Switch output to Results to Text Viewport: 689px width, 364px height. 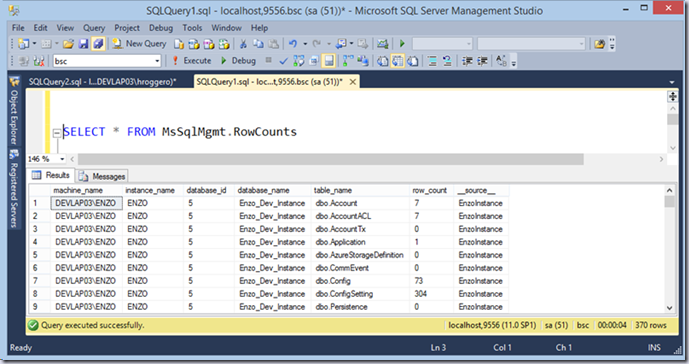[382, 61]
